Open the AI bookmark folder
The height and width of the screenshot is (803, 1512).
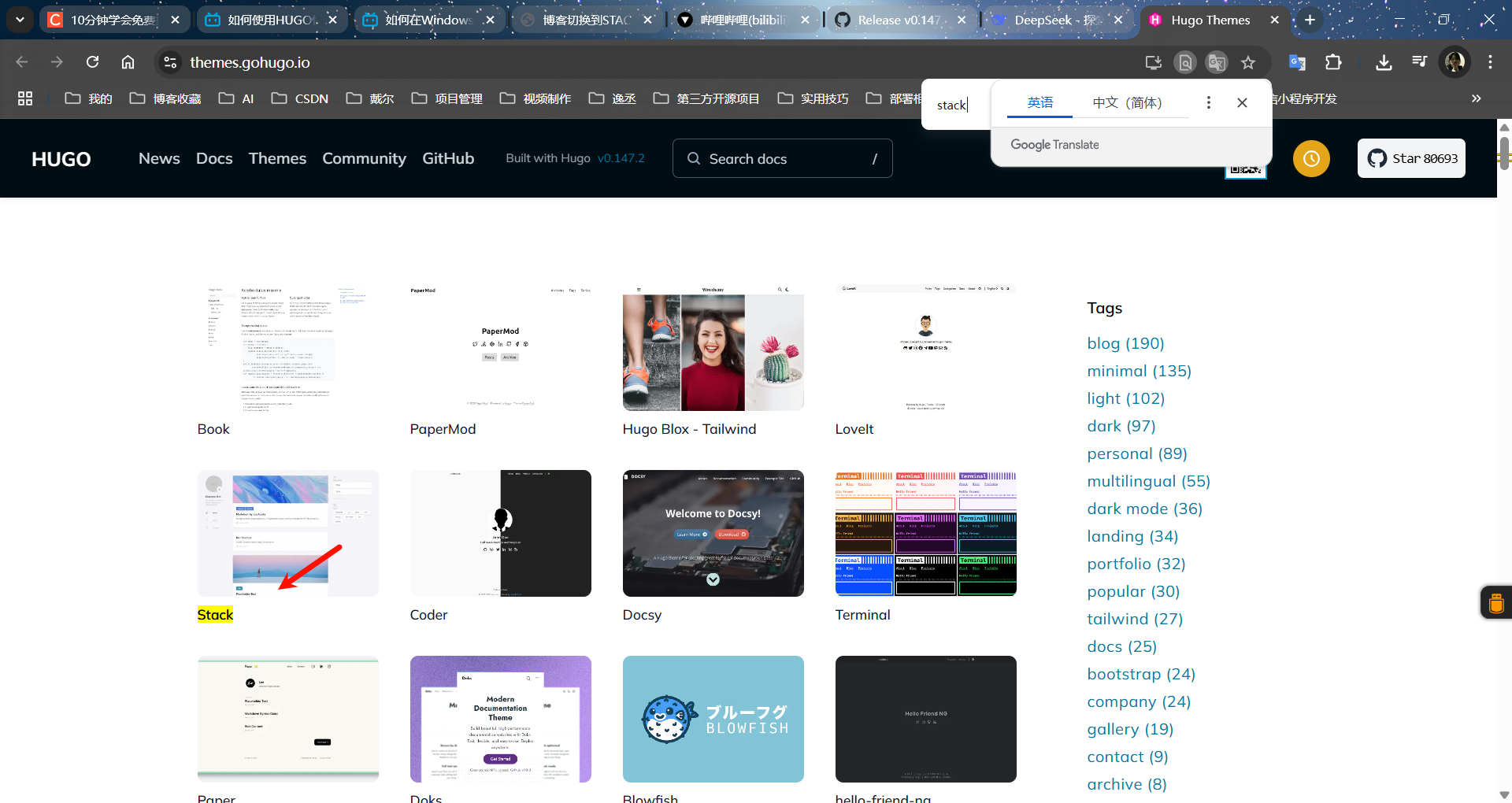236,98
